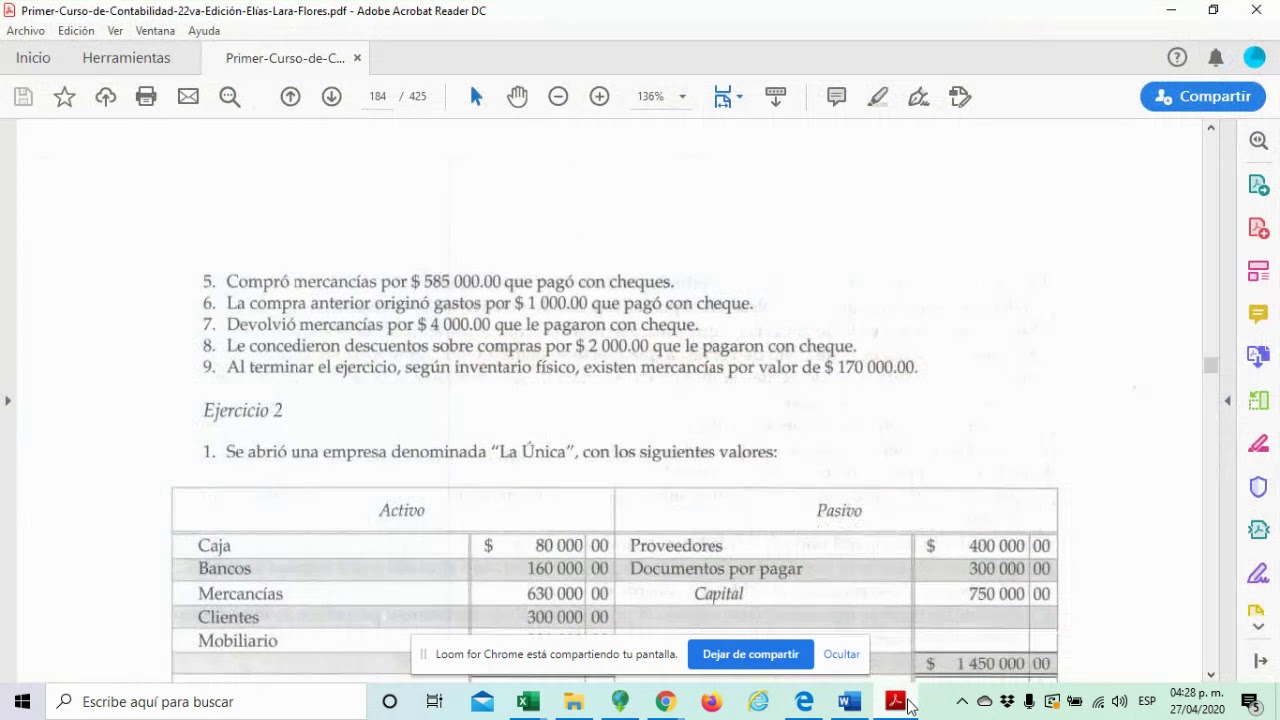Click the scroll down arrow of the document

point(1211,675)
